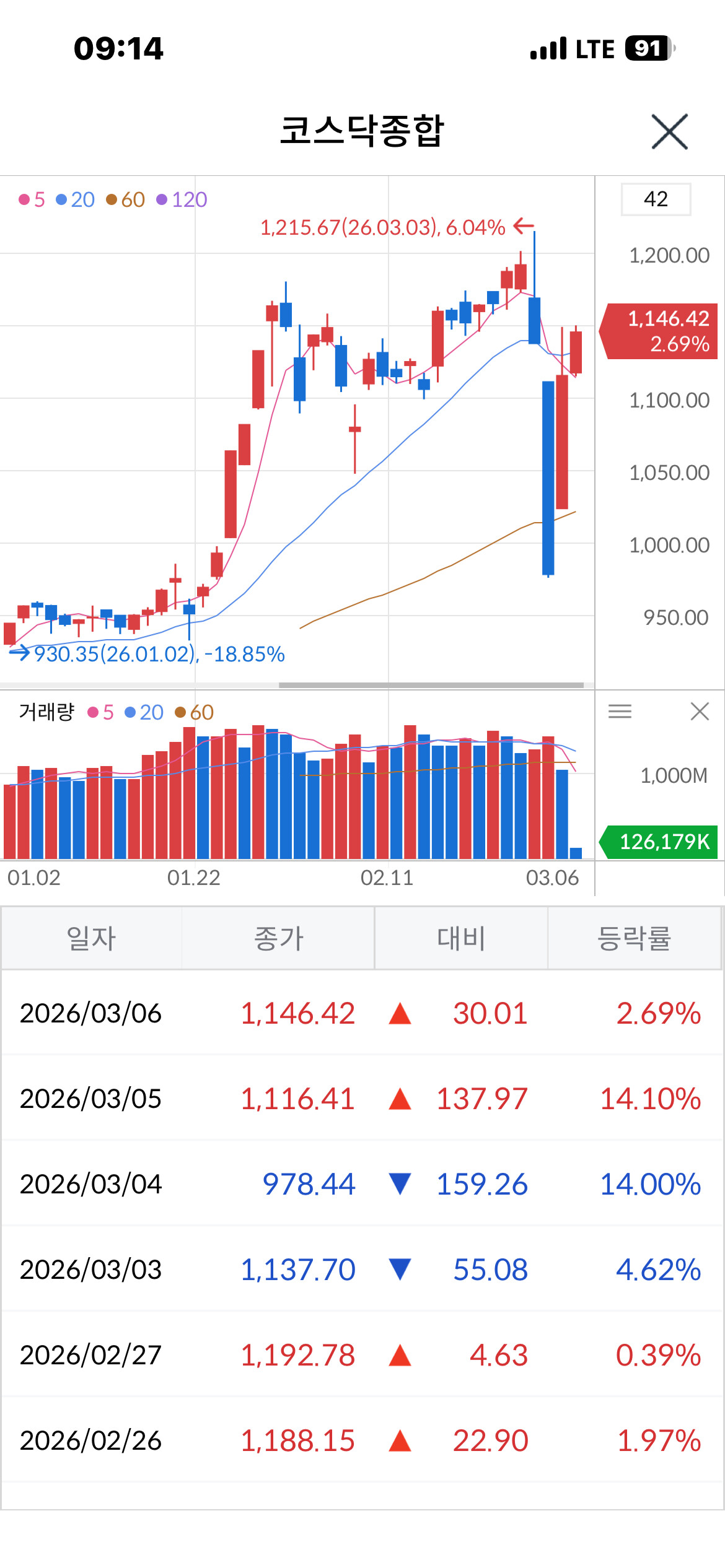The width and height of the screenshot is (725, 1568).
Task: Select the 일자 column header
Action: (x=92, y=938)
